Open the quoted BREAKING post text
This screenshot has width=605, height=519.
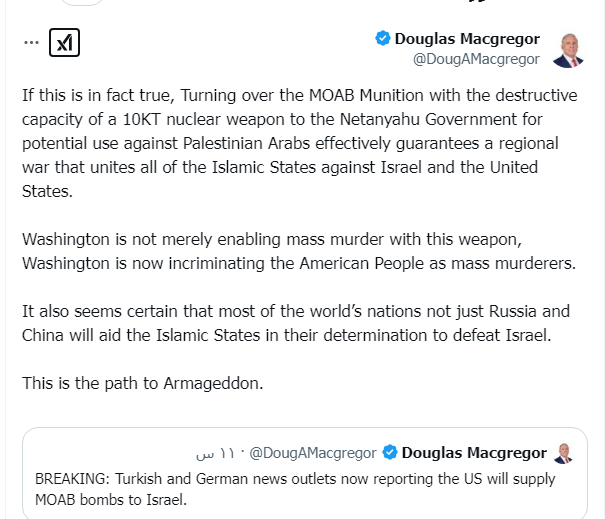coord(295,489)
